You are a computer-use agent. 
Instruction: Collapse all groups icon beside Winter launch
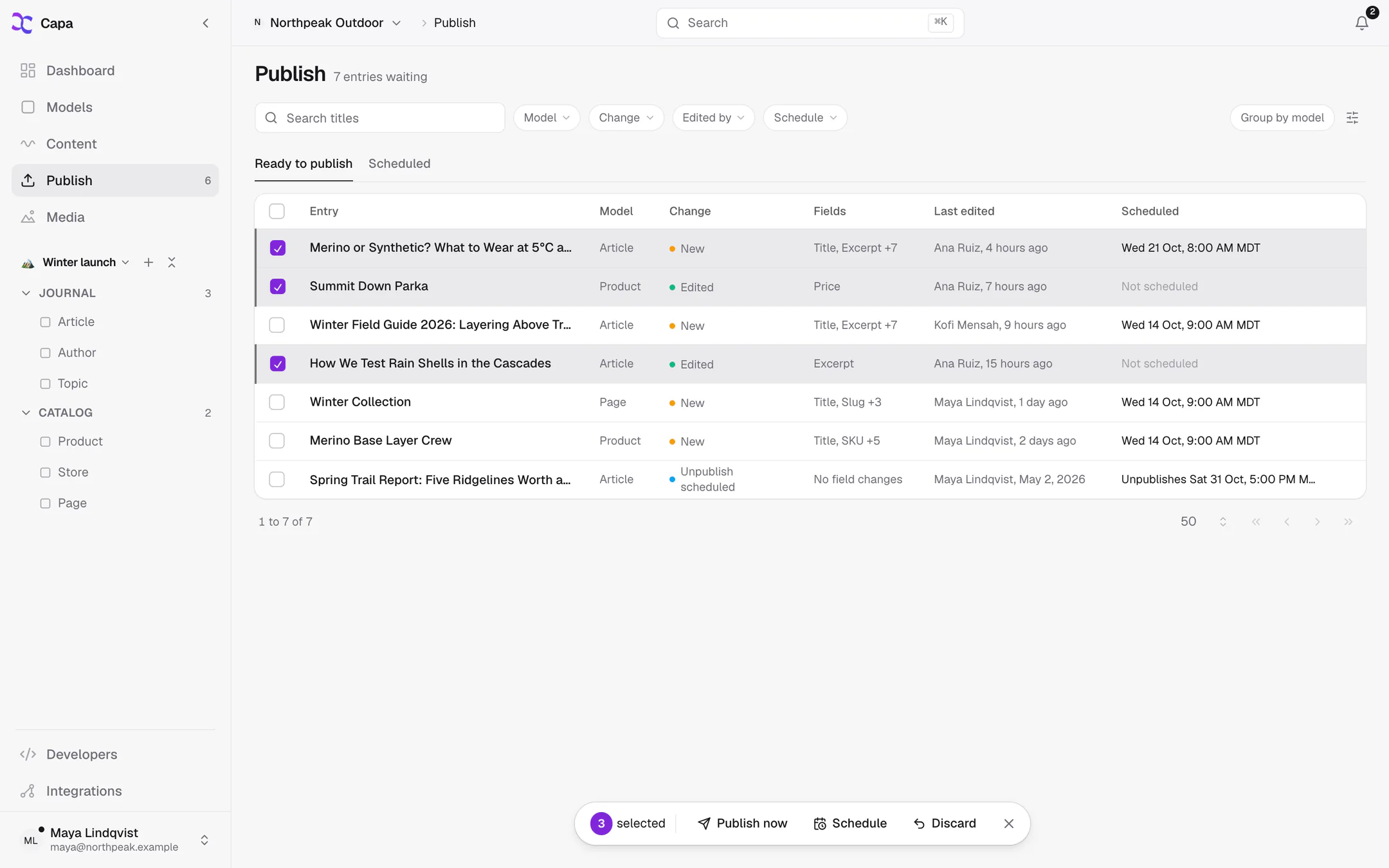pos(172,262)
